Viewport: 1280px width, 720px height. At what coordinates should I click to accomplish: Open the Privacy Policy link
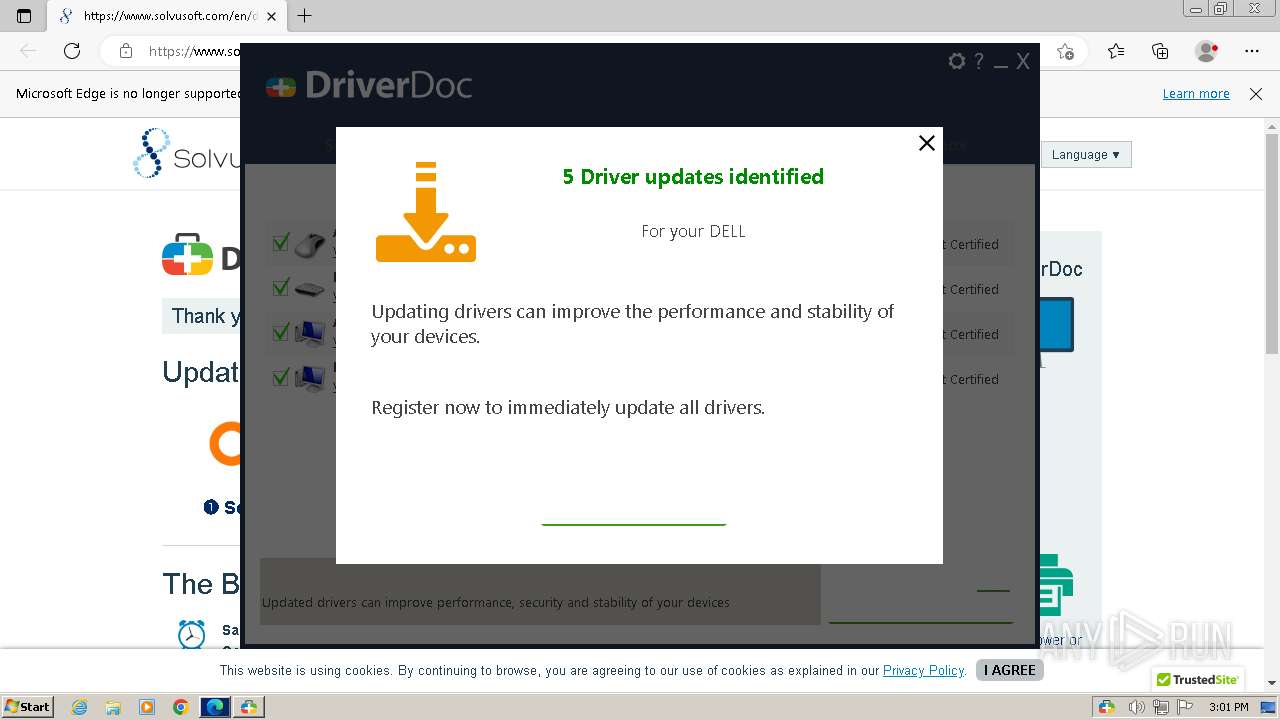tap(923, 670)
